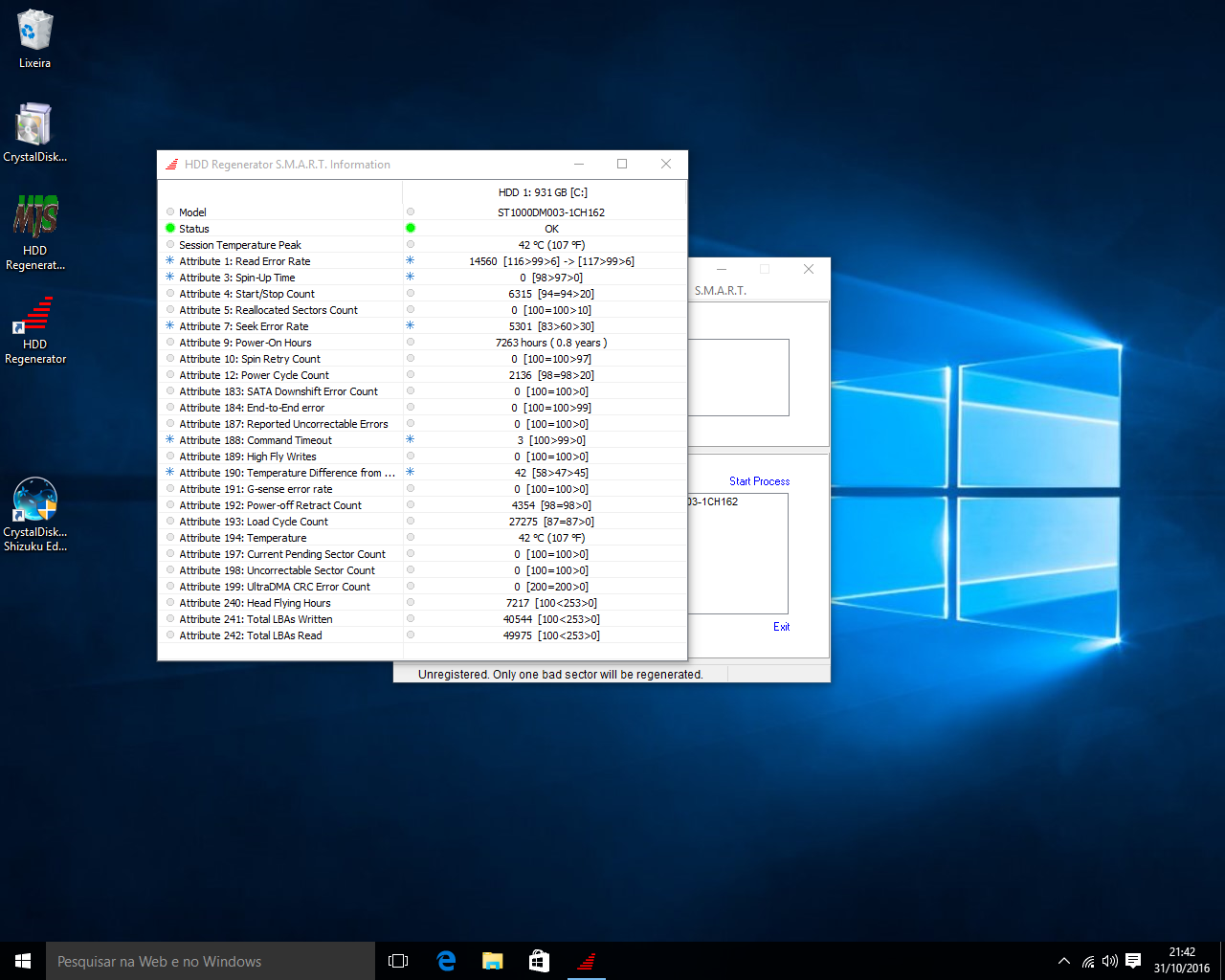Image resolution: width=1225 pixels, height=980 pixels.
Task: Click value '14560 [116>99>6] -> [117>99>6]'
Action: 551,261
